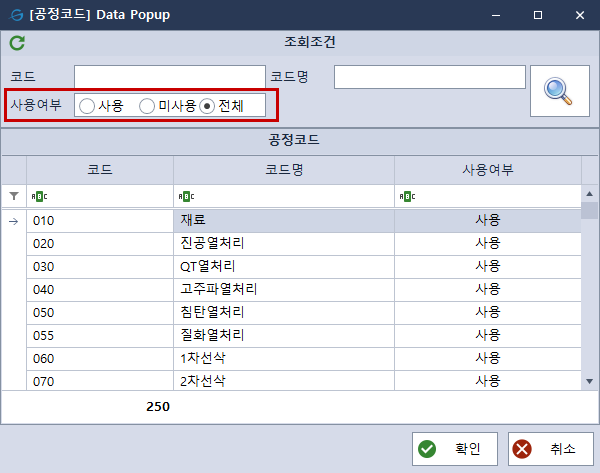Viewport: 600px width, 473px height.
Task: Click the app logo in title bar
Action: (x=15, y=15)
